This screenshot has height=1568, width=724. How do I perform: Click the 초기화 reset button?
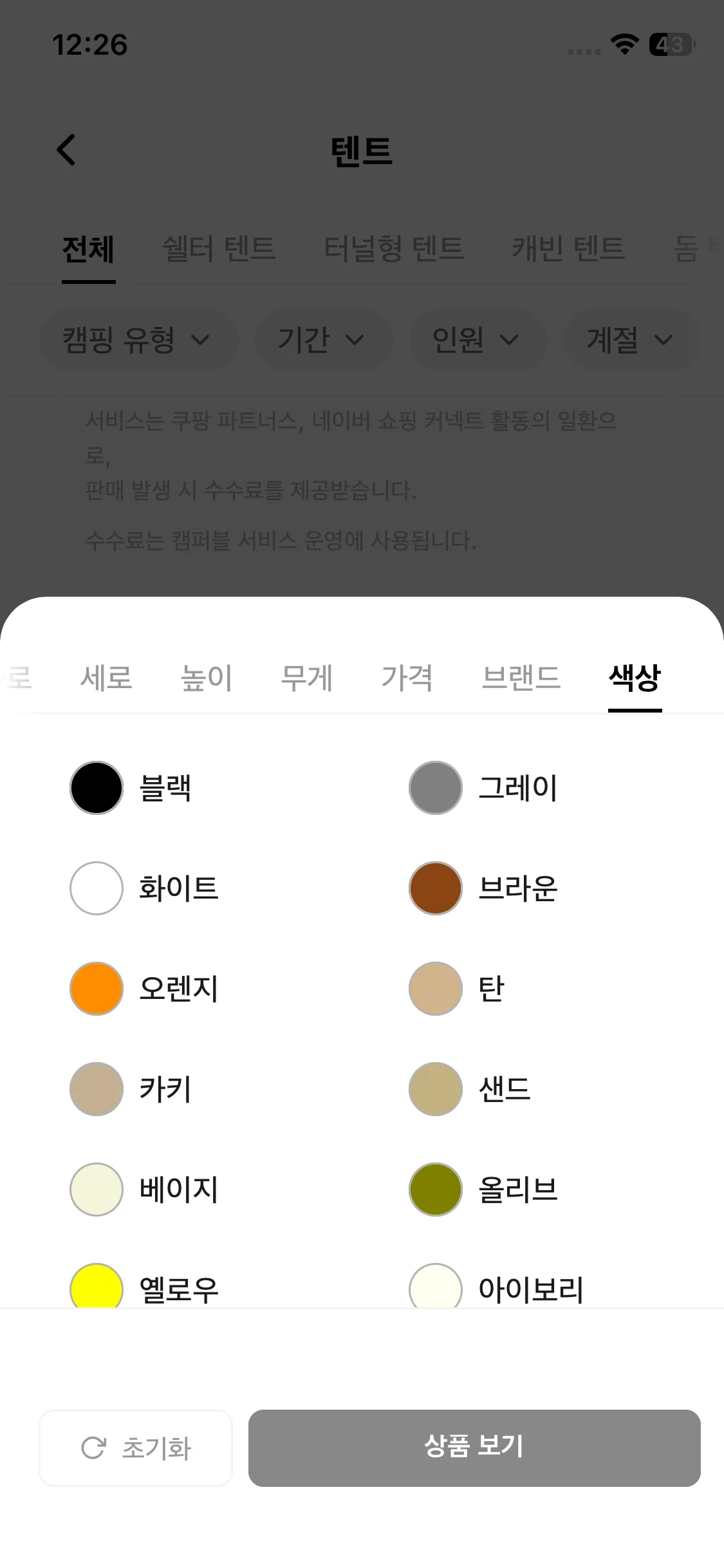tap(136, 1448)
